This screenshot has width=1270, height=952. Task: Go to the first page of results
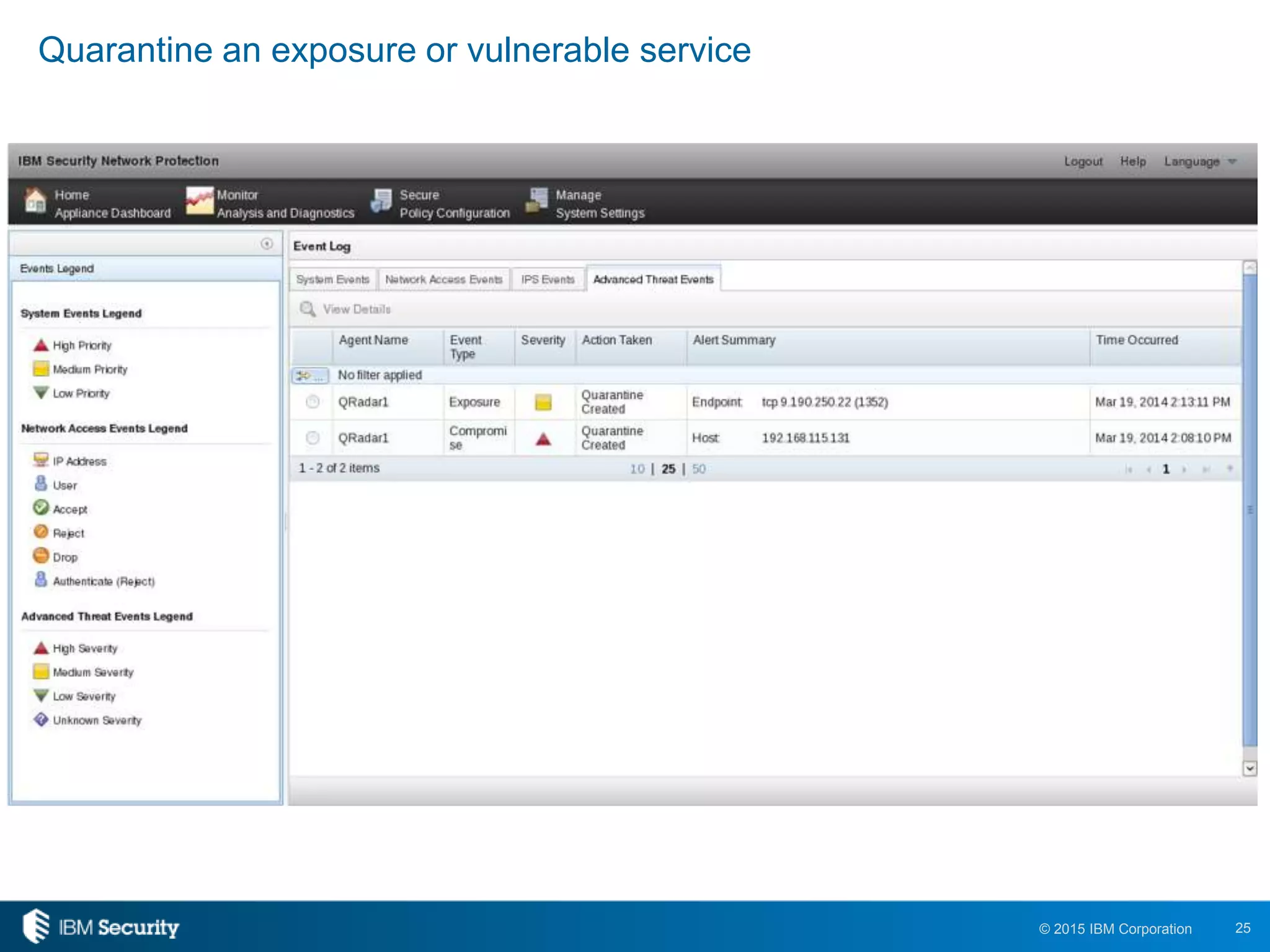1129,469
